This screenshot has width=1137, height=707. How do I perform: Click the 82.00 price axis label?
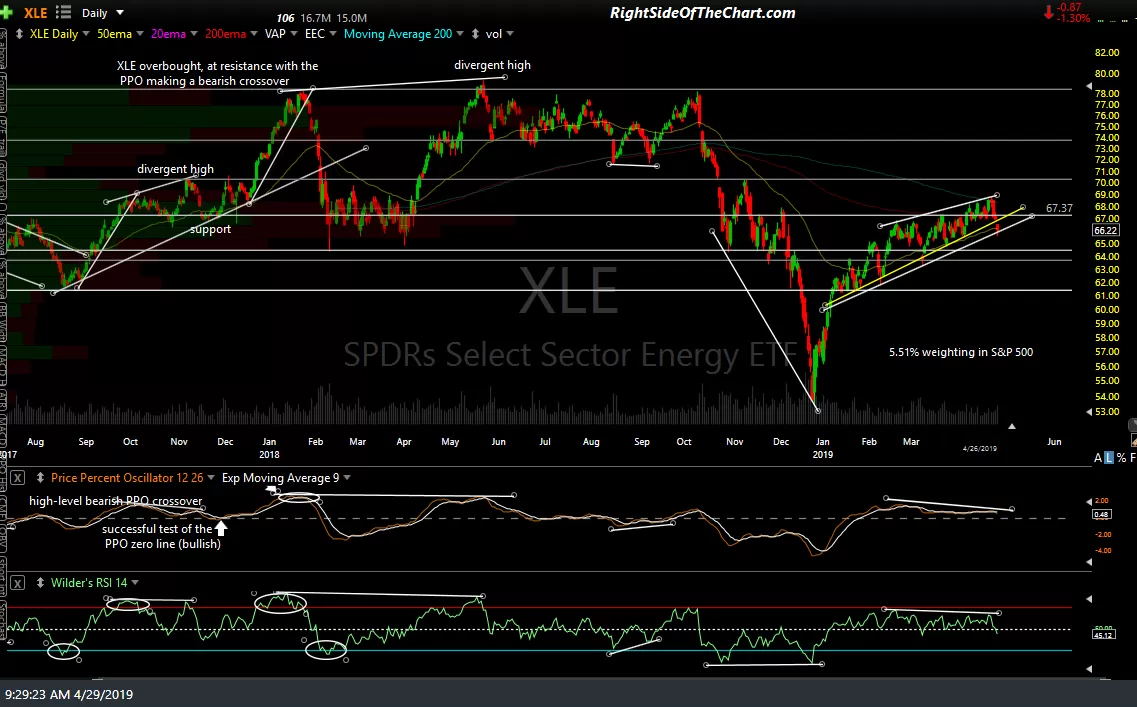1107,53
